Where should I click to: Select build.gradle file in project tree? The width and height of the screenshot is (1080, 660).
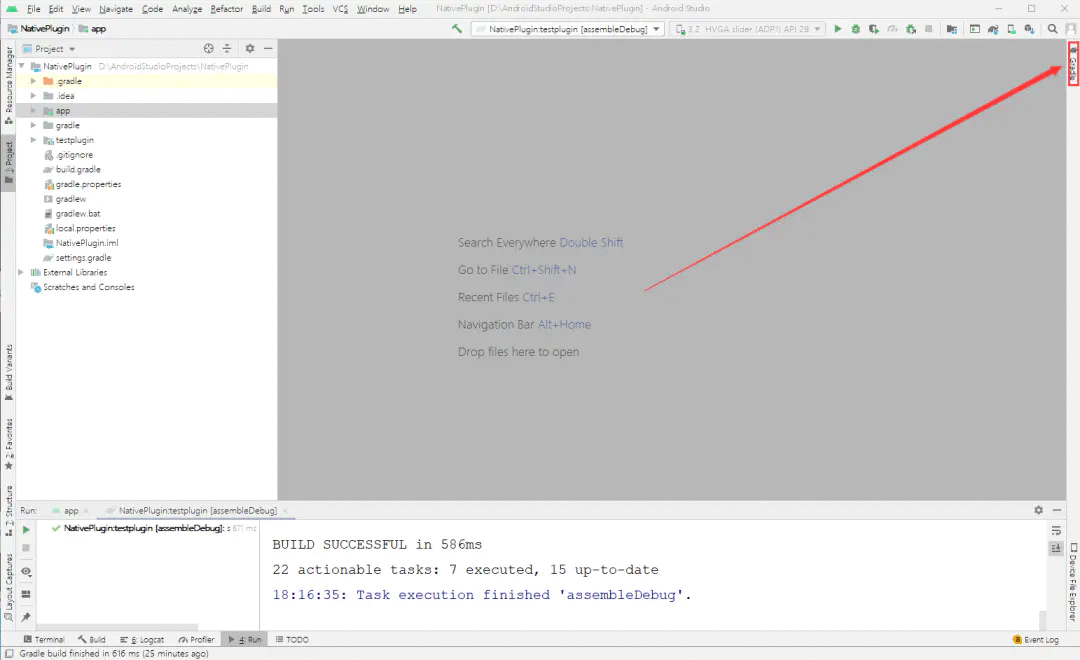[x=78, y=170]
